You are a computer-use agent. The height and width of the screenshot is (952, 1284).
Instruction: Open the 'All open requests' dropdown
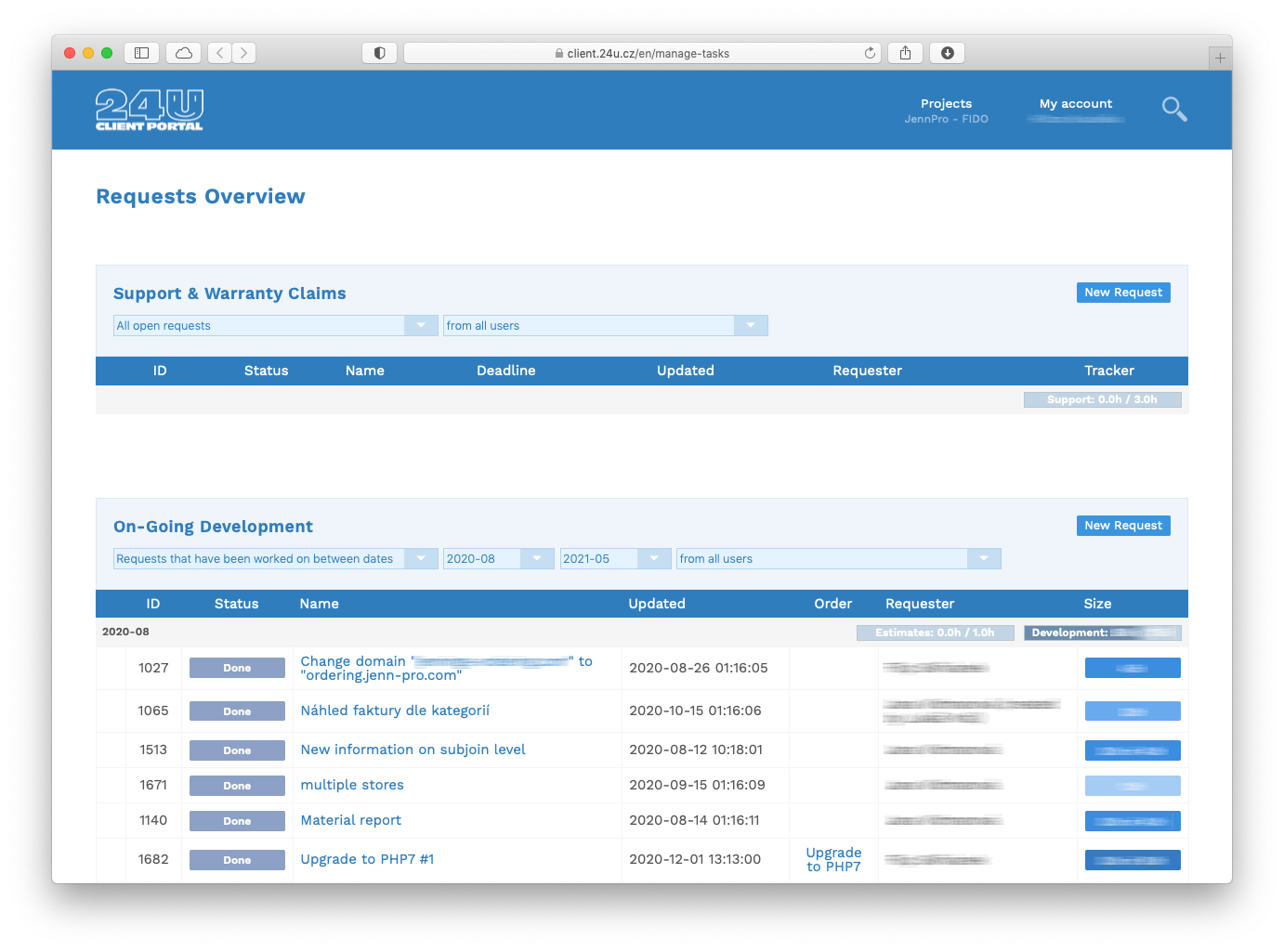(274, 325)
